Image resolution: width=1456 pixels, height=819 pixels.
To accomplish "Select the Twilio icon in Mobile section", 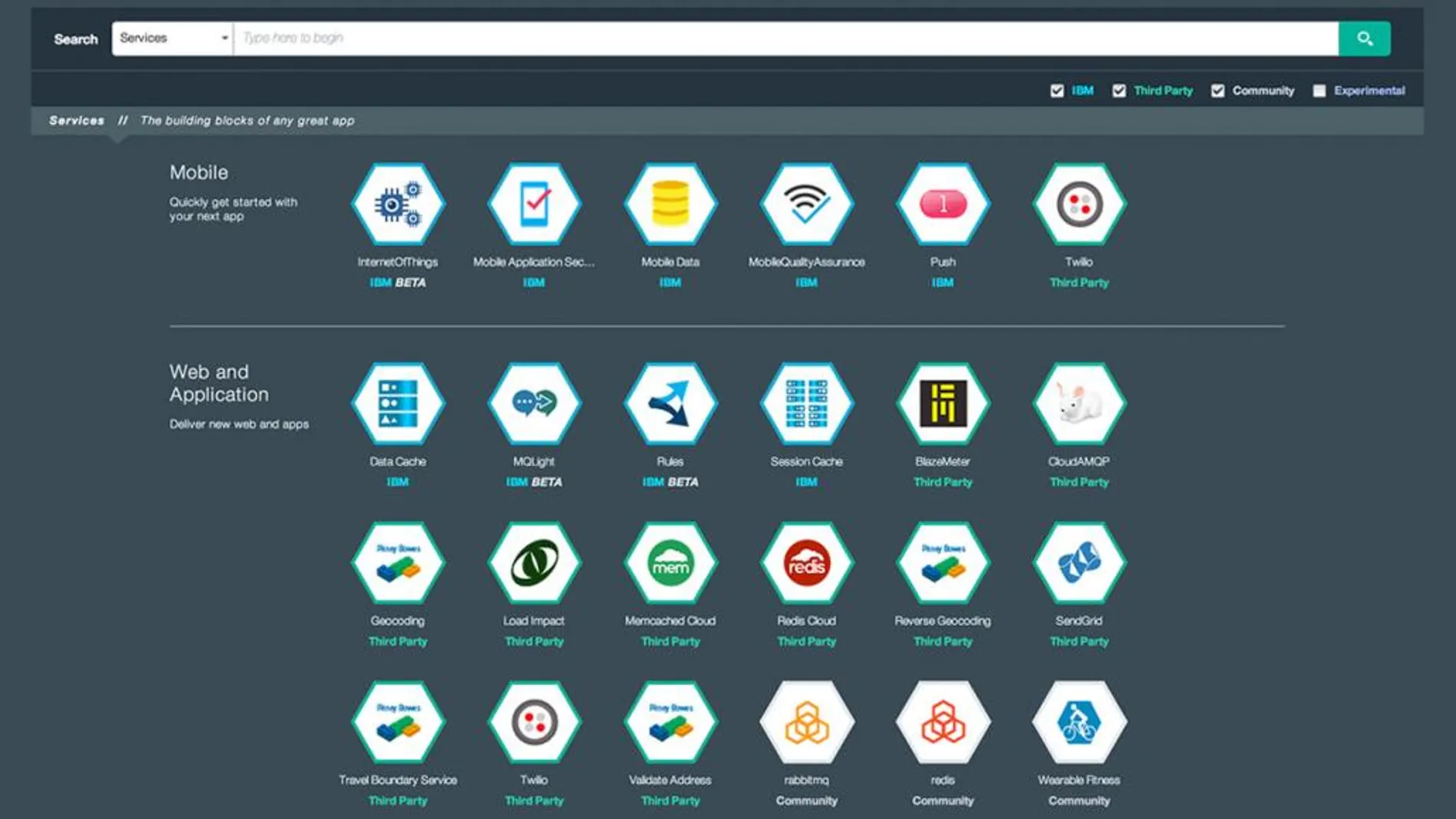I will pyautogui.click(x=1079, y=205).
